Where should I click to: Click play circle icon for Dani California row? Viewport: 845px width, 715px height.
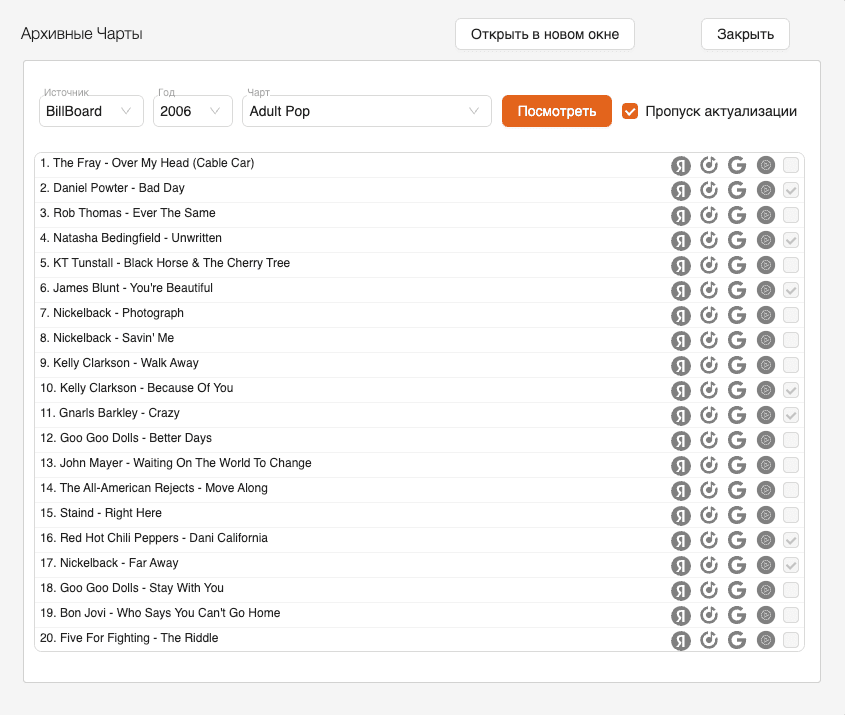(765, 540)
